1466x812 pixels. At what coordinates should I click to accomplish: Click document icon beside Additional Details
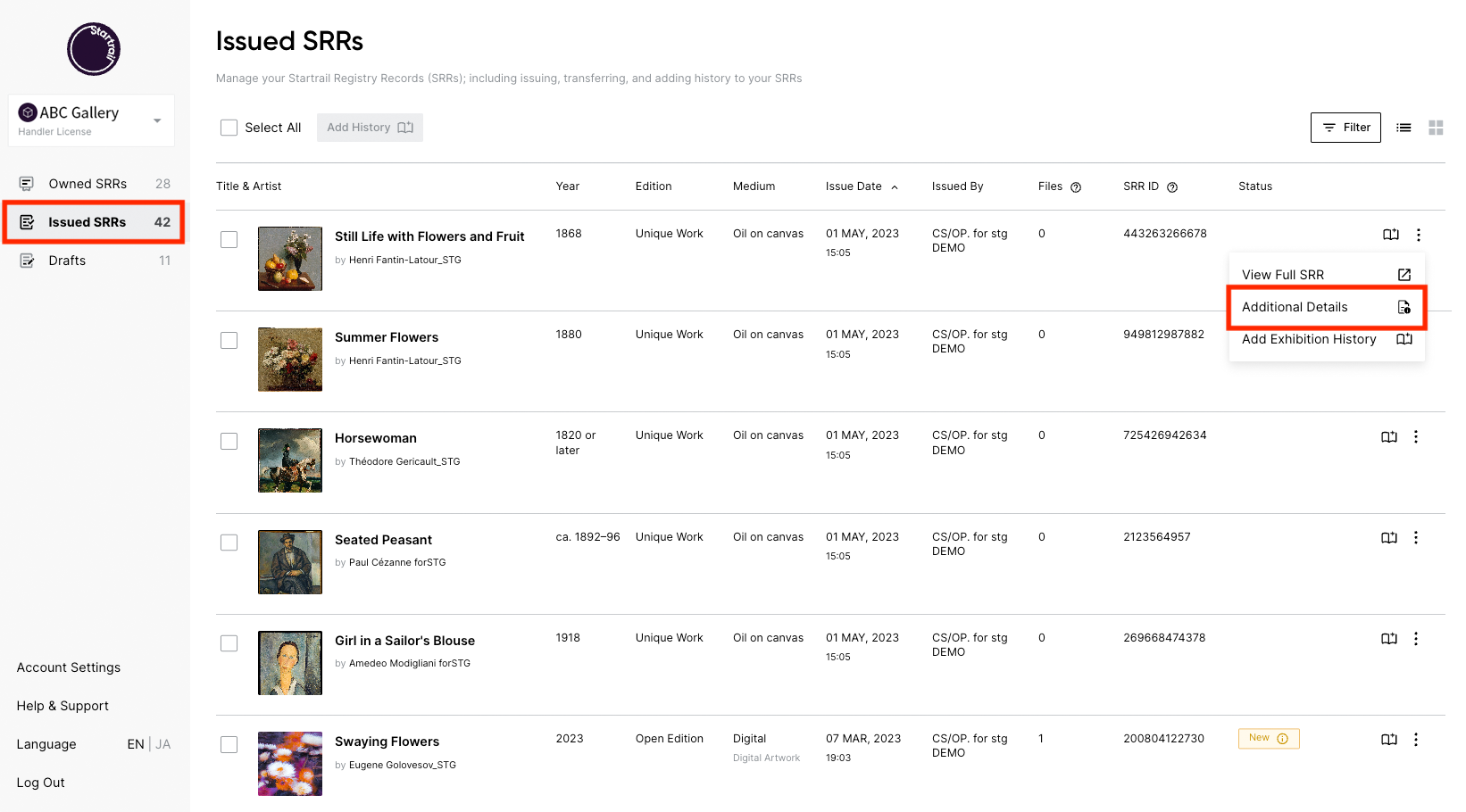[1404, 307]
